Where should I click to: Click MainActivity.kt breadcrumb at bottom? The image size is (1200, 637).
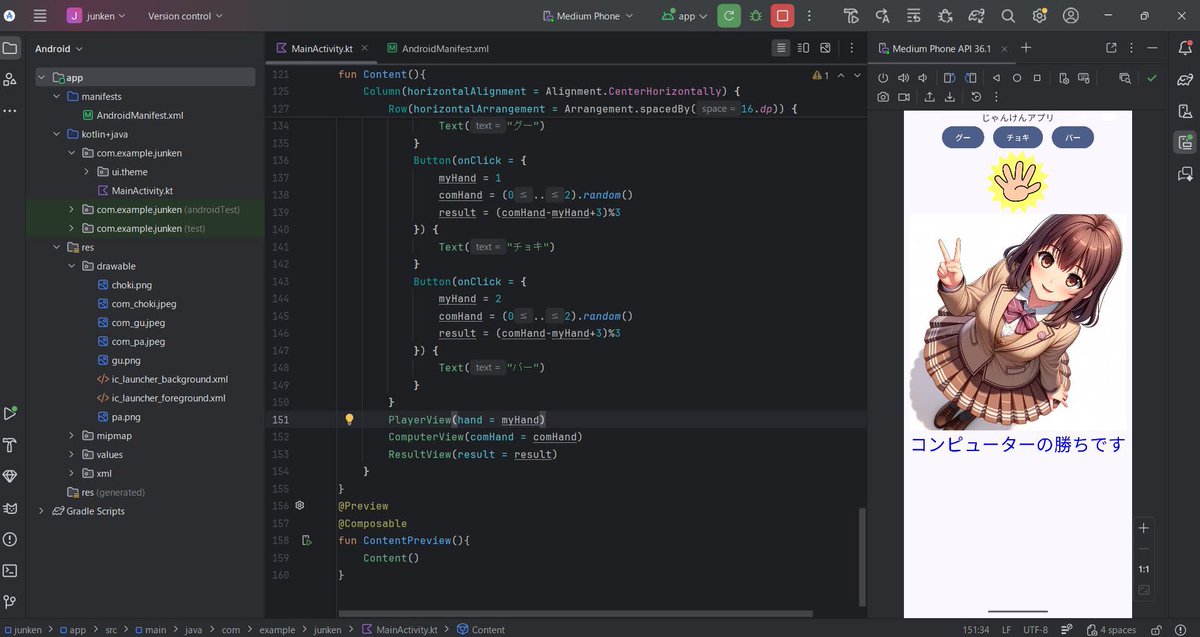tap(399, 630)
